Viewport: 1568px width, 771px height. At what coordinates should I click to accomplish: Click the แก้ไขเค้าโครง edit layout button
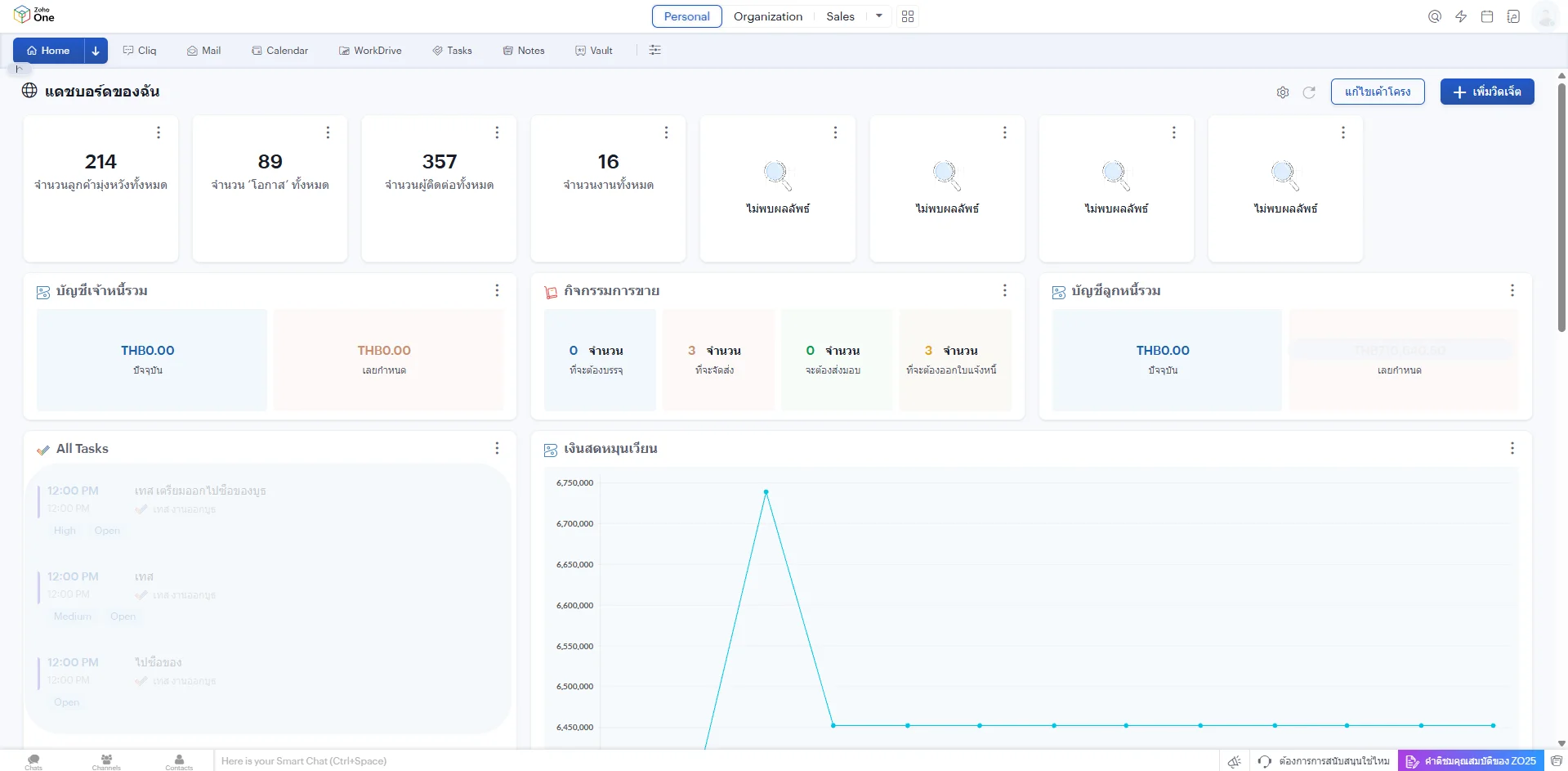click(x=1377, y=92)
